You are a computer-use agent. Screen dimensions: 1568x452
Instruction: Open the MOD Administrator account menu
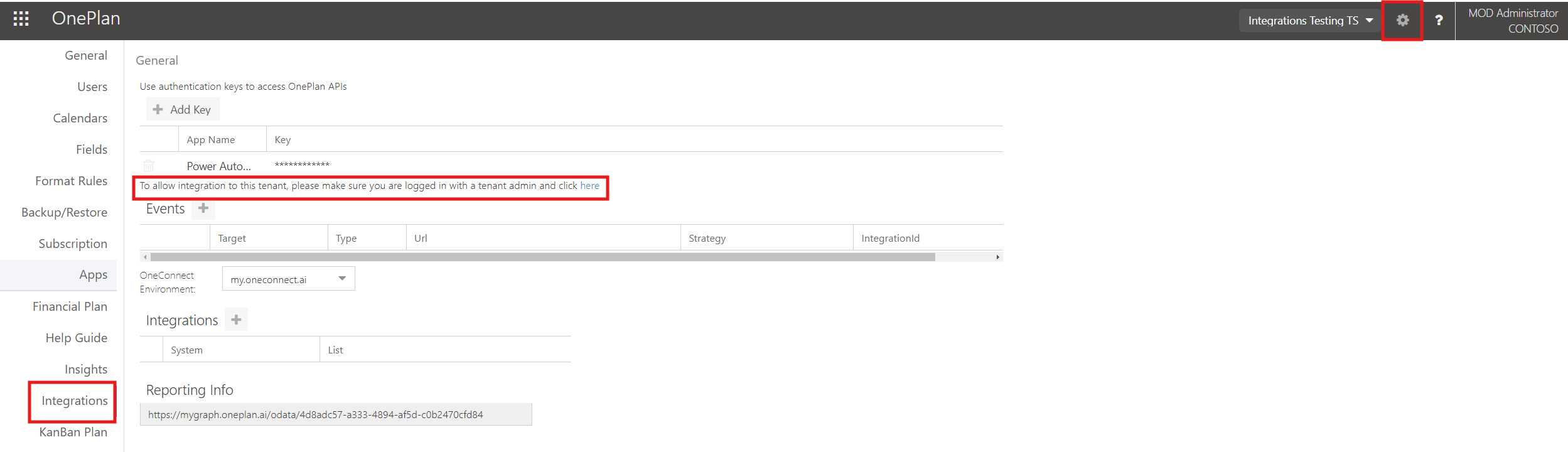[1512, 20]
